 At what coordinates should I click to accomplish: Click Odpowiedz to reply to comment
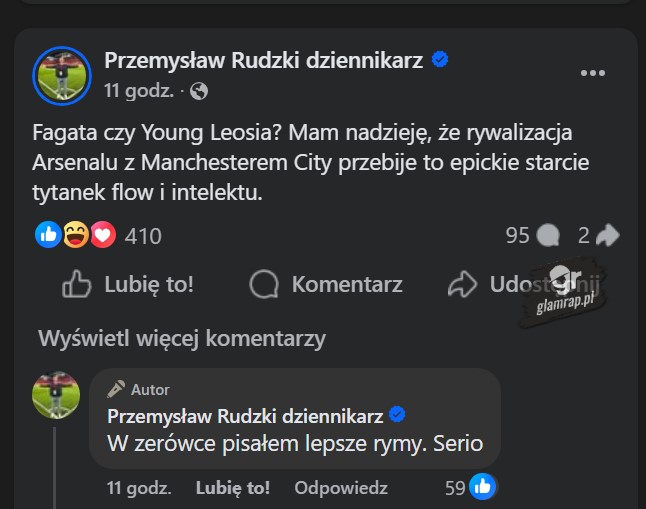click(x=341, y=488)
